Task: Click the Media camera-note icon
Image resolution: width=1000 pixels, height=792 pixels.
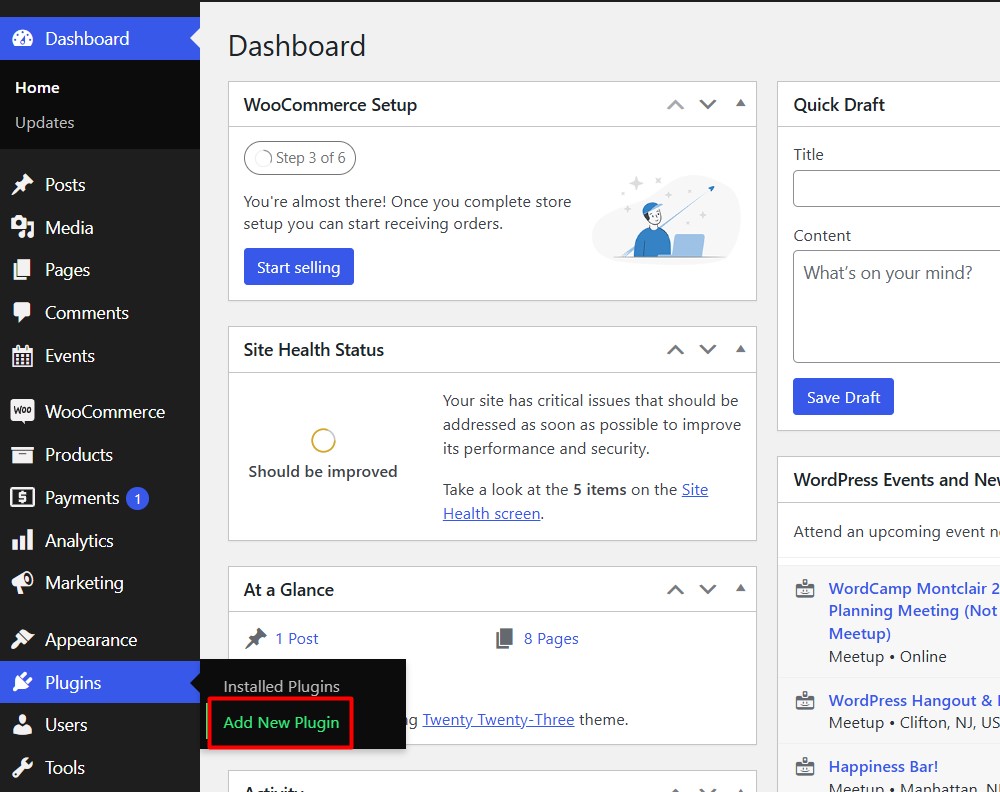Action: (x=23, y=227)
